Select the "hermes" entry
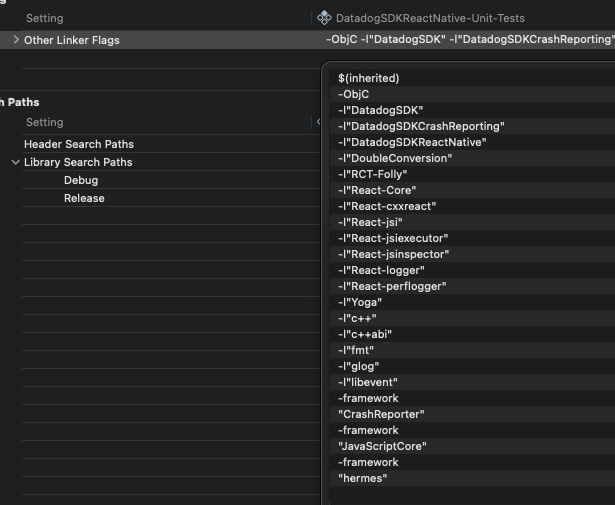Image resolution: width=615 pixels, height=505 pixels. 472,478
